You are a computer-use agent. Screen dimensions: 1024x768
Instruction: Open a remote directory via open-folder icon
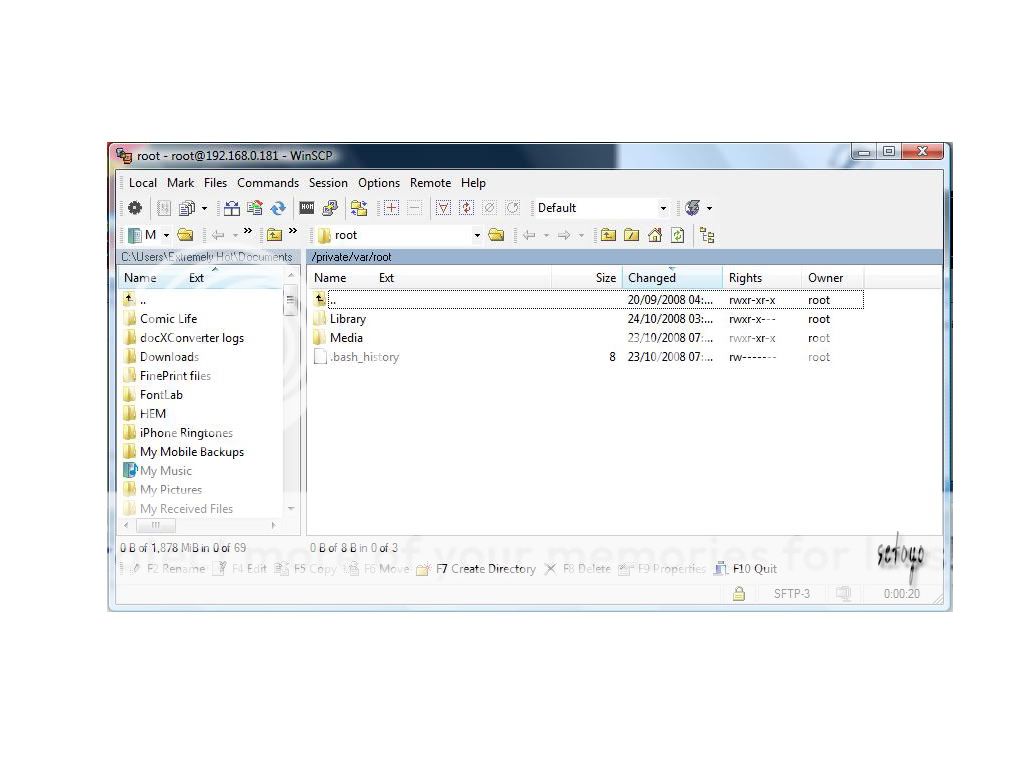pos(497,236)
